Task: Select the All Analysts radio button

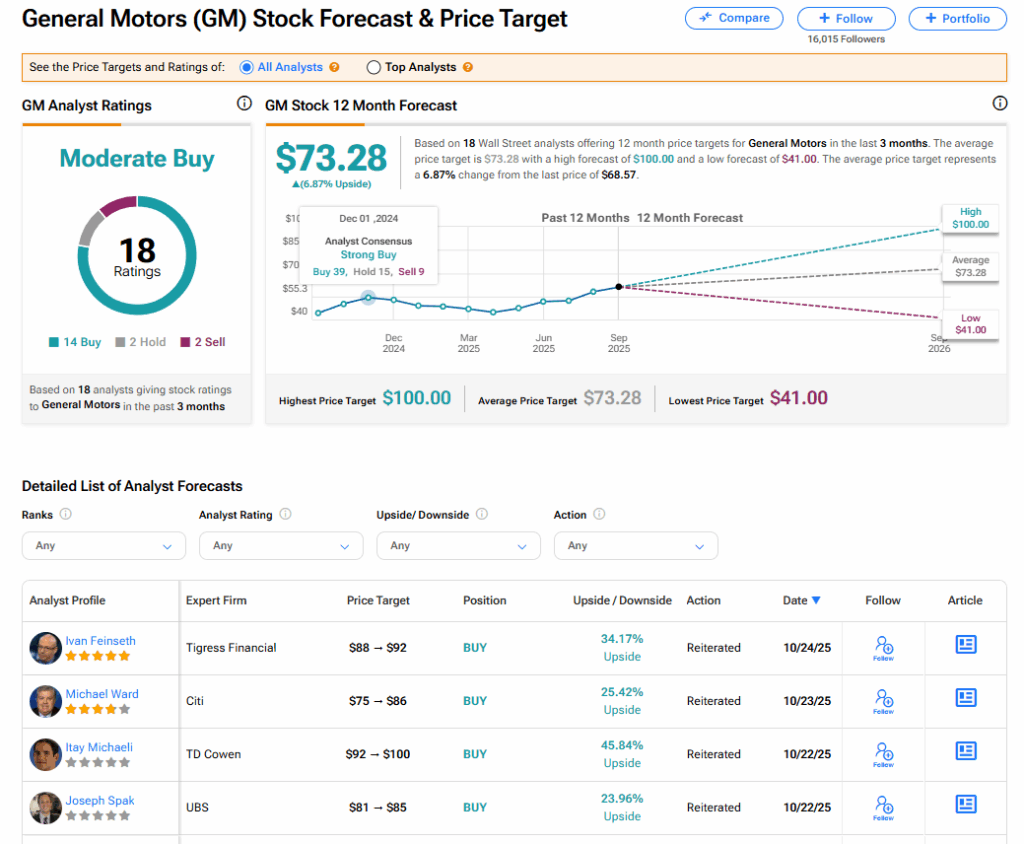Action: pyautogui.click(x=247, y=67)
